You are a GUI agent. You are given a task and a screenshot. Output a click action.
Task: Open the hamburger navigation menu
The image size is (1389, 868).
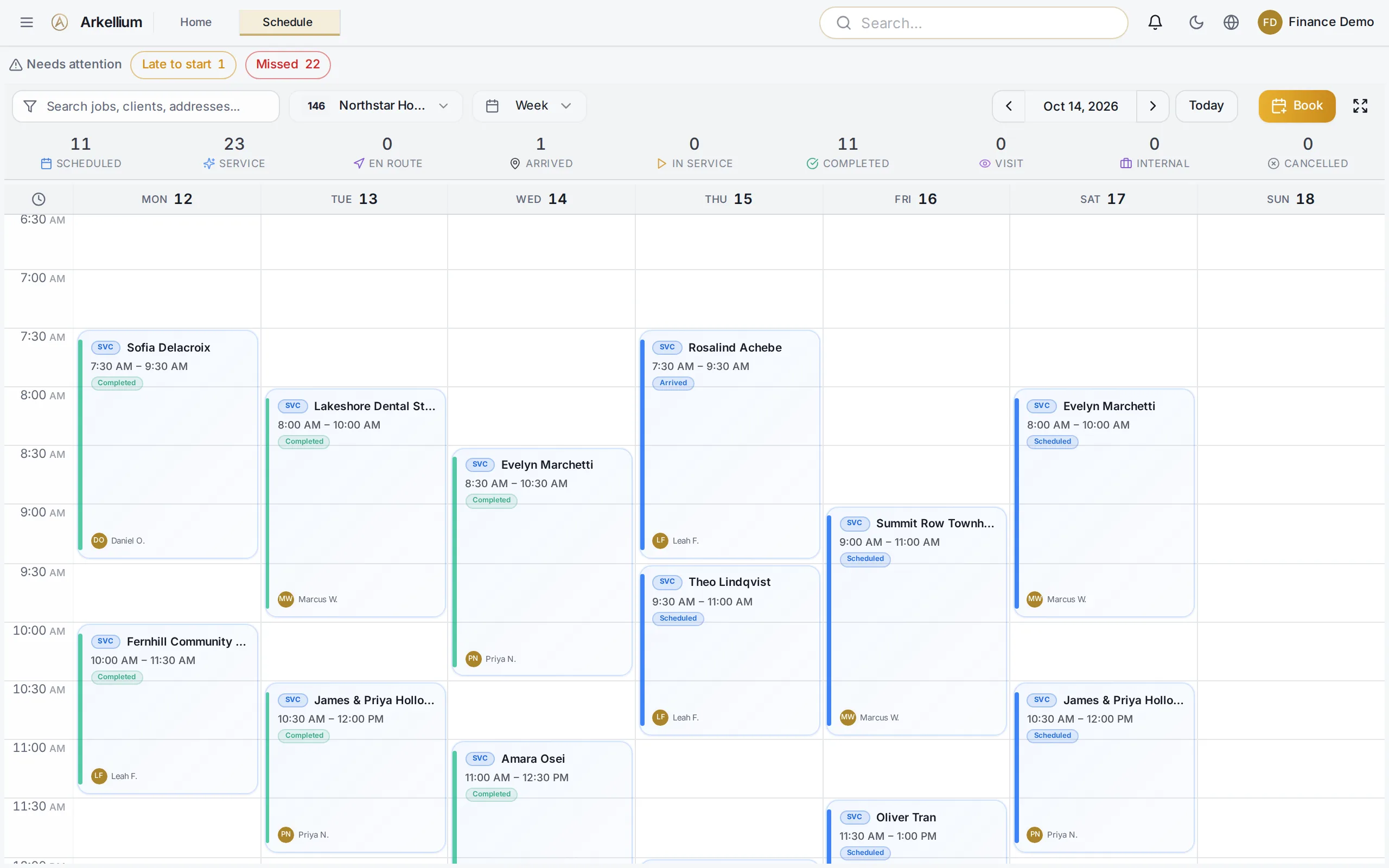tap(27, 22)
